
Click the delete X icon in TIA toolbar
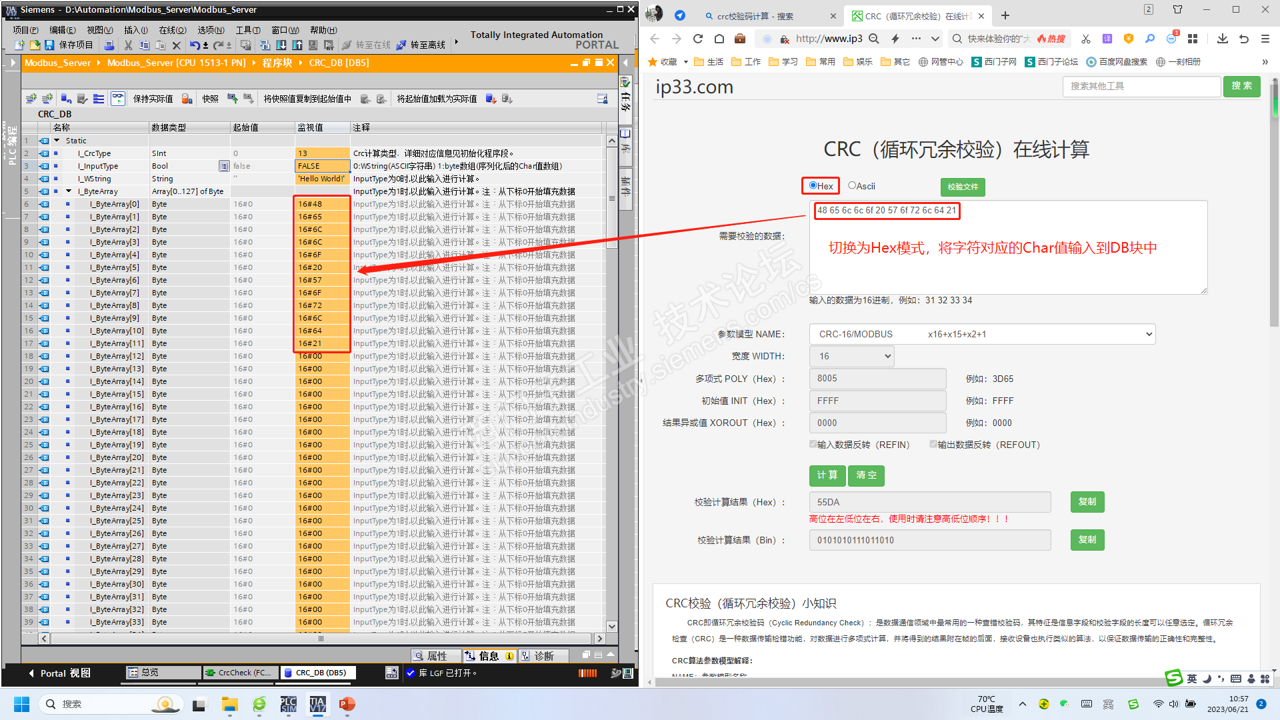tap(177, 45)
